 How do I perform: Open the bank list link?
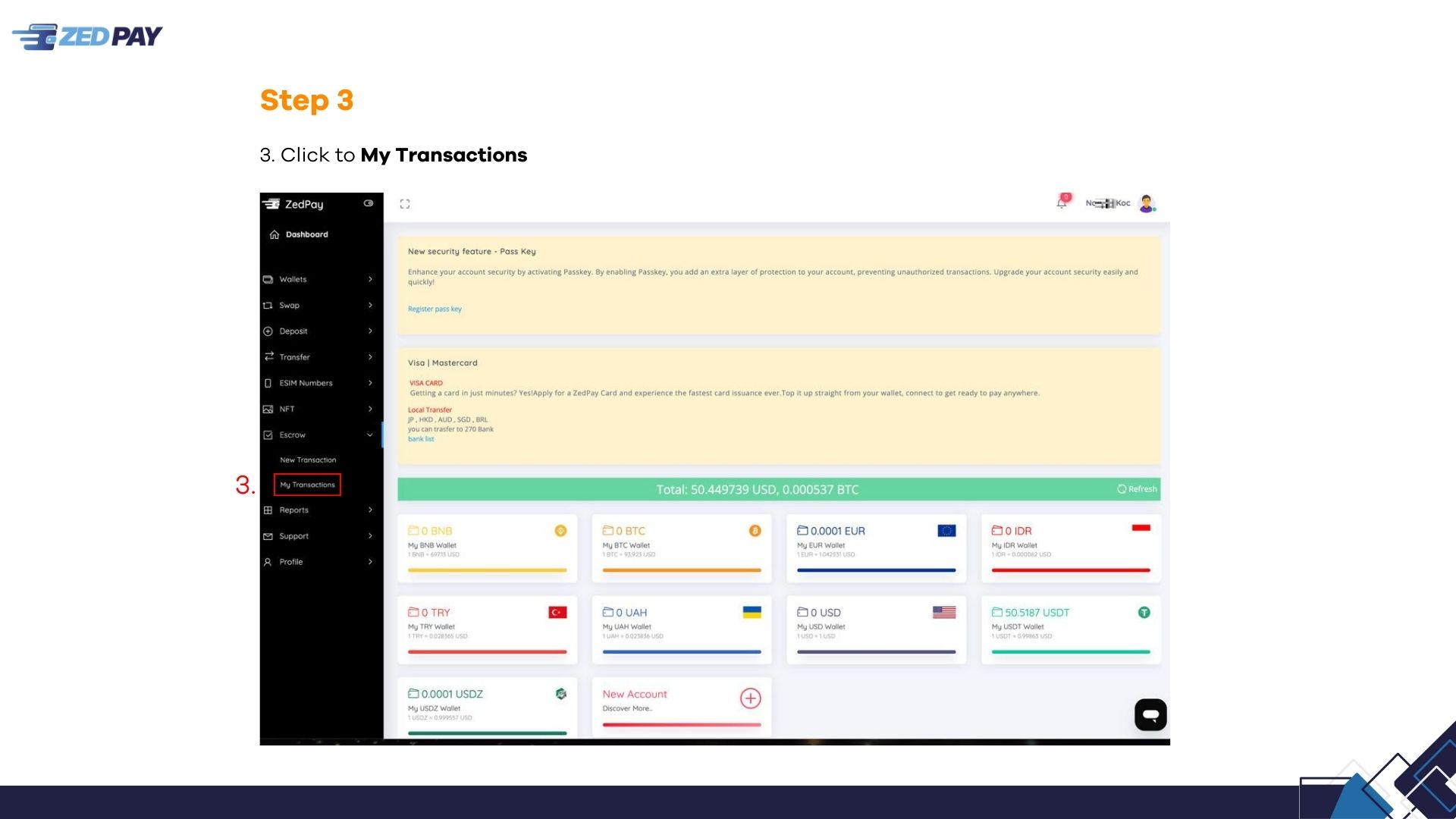[421, 439]
